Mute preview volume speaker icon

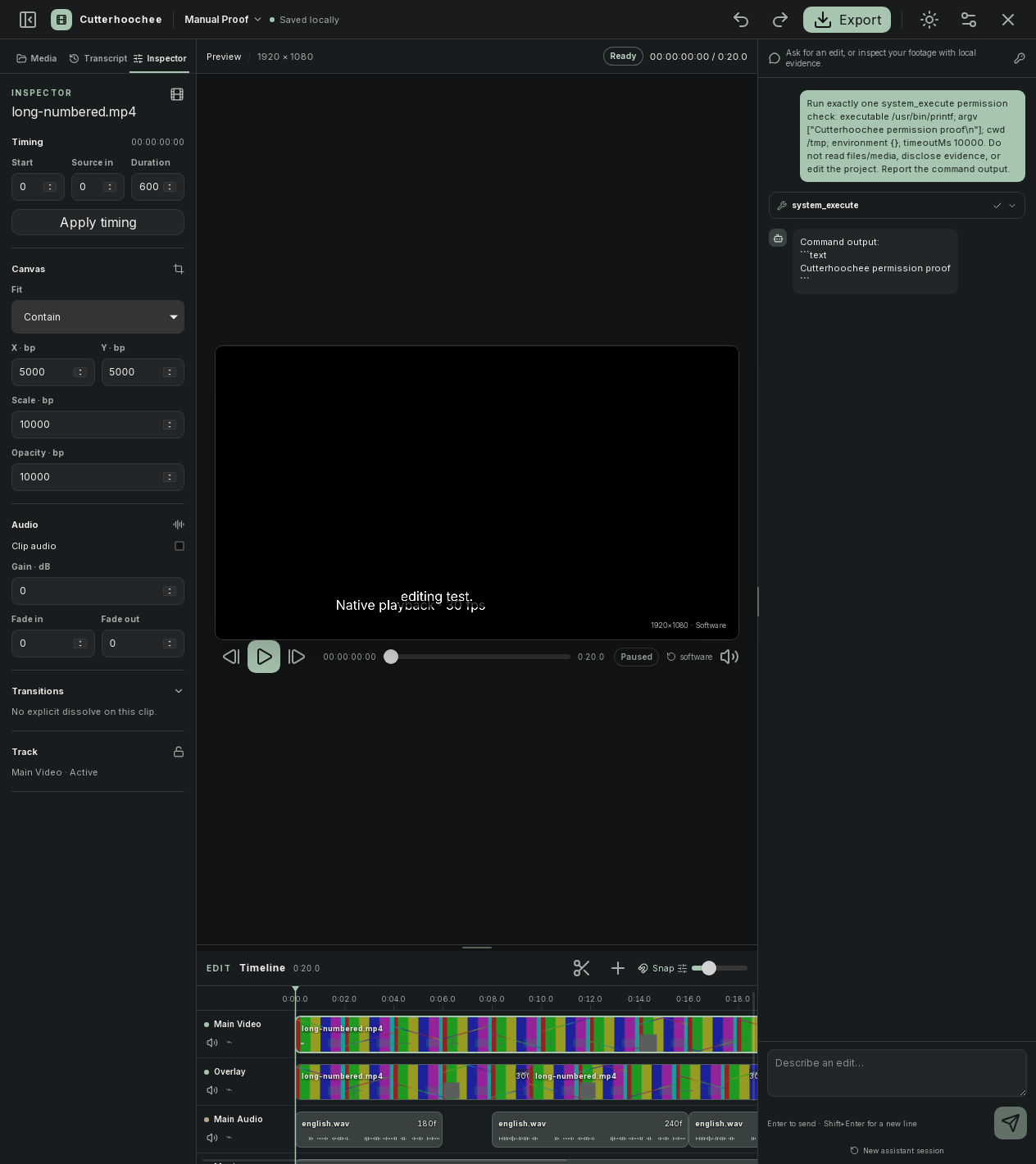(729, 657)
